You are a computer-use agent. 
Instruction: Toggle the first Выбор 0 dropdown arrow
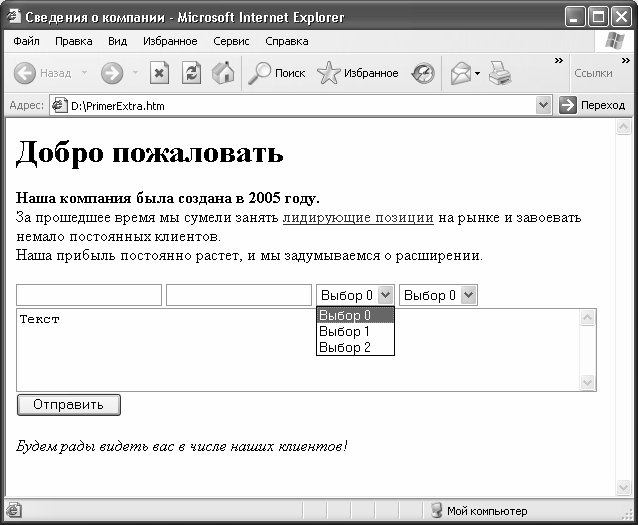tap(385, 295)
